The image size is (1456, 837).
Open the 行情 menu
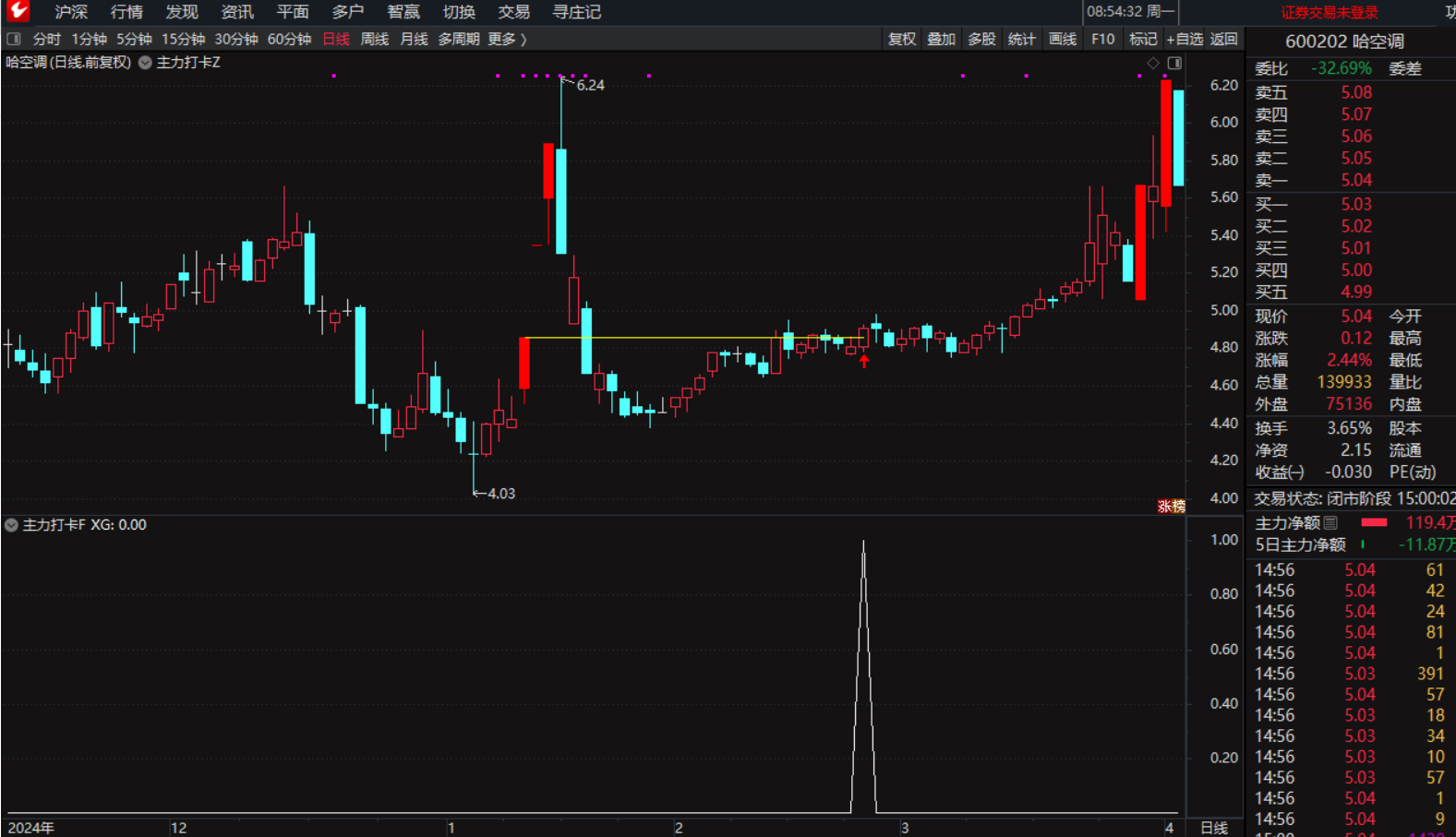tap(126, 12)
